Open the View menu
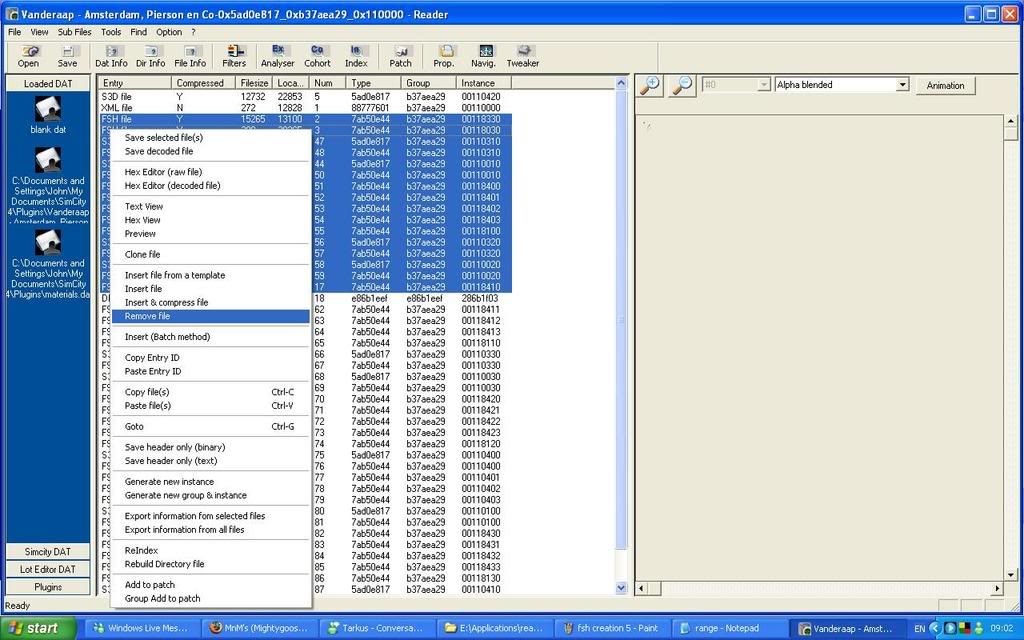The height and width of the screenshot is (640, 1024). 39,31
